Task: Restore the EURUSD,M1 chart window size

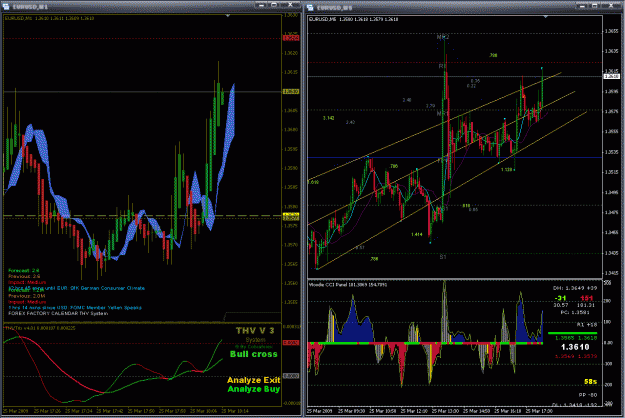Action: coord(274,5)
